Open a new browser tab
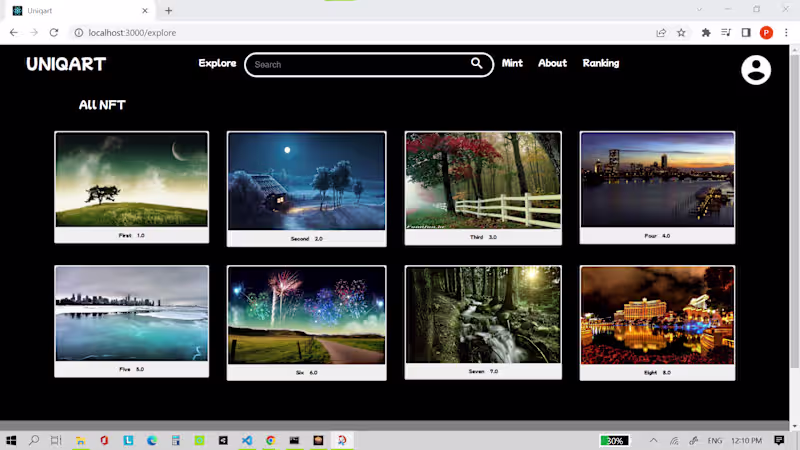800x450 pixels. [168, 11]
